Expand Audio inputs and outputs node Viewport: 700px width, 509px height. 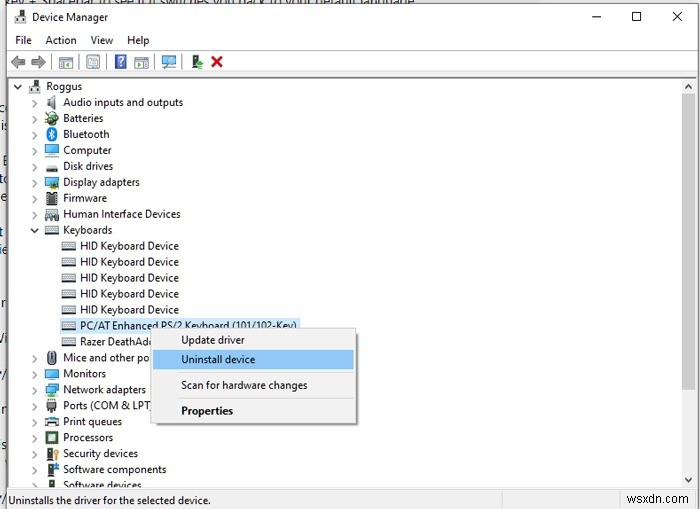[x=35, y=103]
